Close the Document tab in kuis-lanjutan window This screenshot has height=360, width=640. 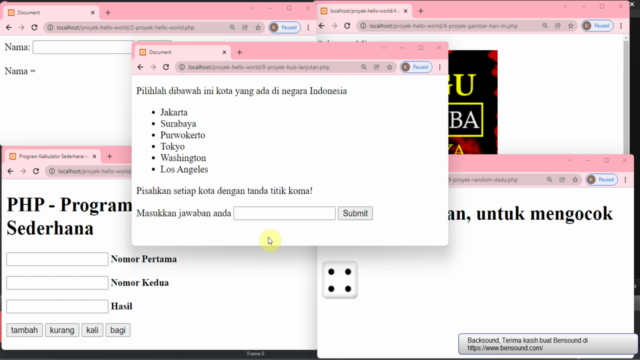click(224, 52)
